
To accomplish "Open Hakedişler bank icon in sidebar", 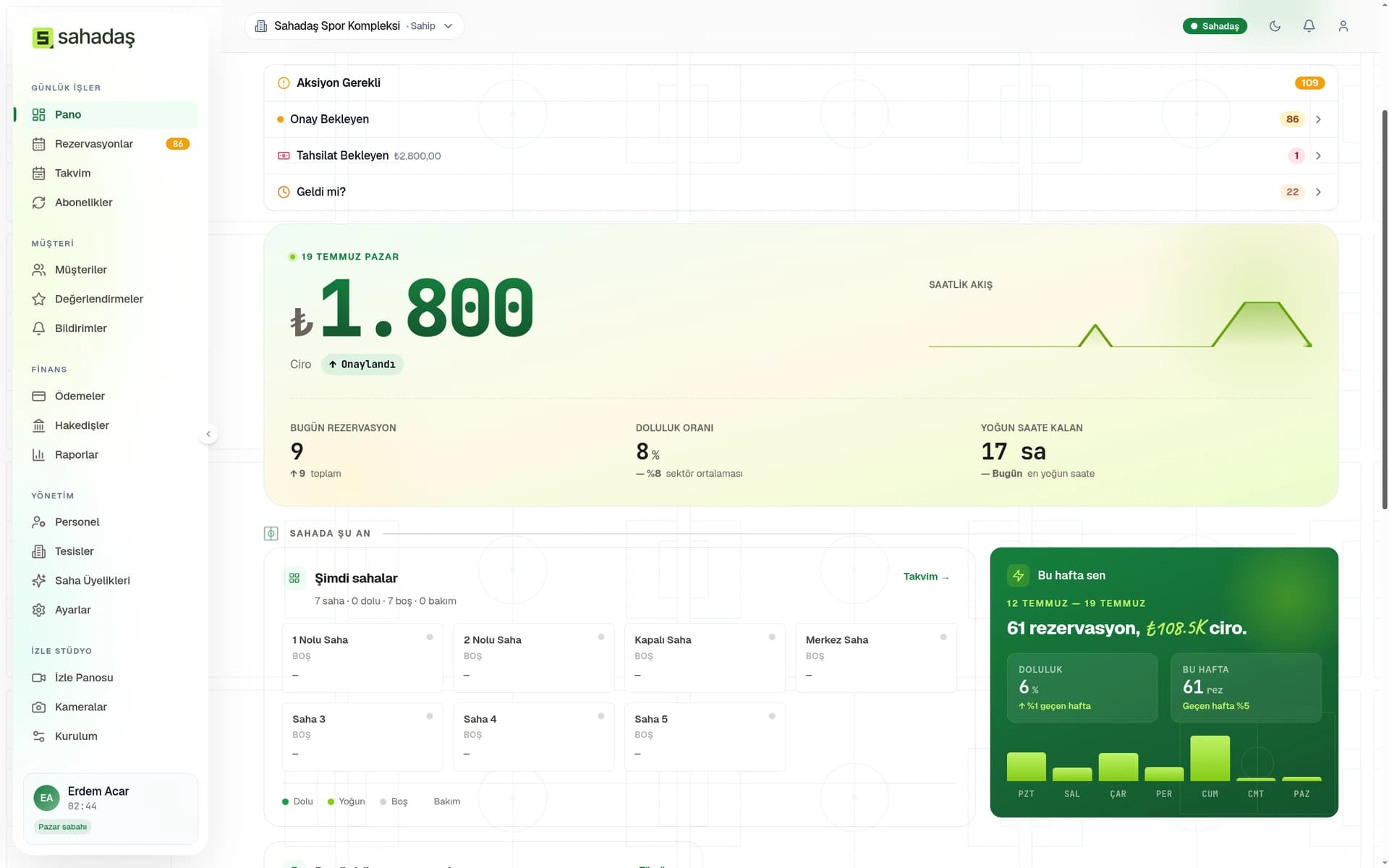I will point(39,425).
